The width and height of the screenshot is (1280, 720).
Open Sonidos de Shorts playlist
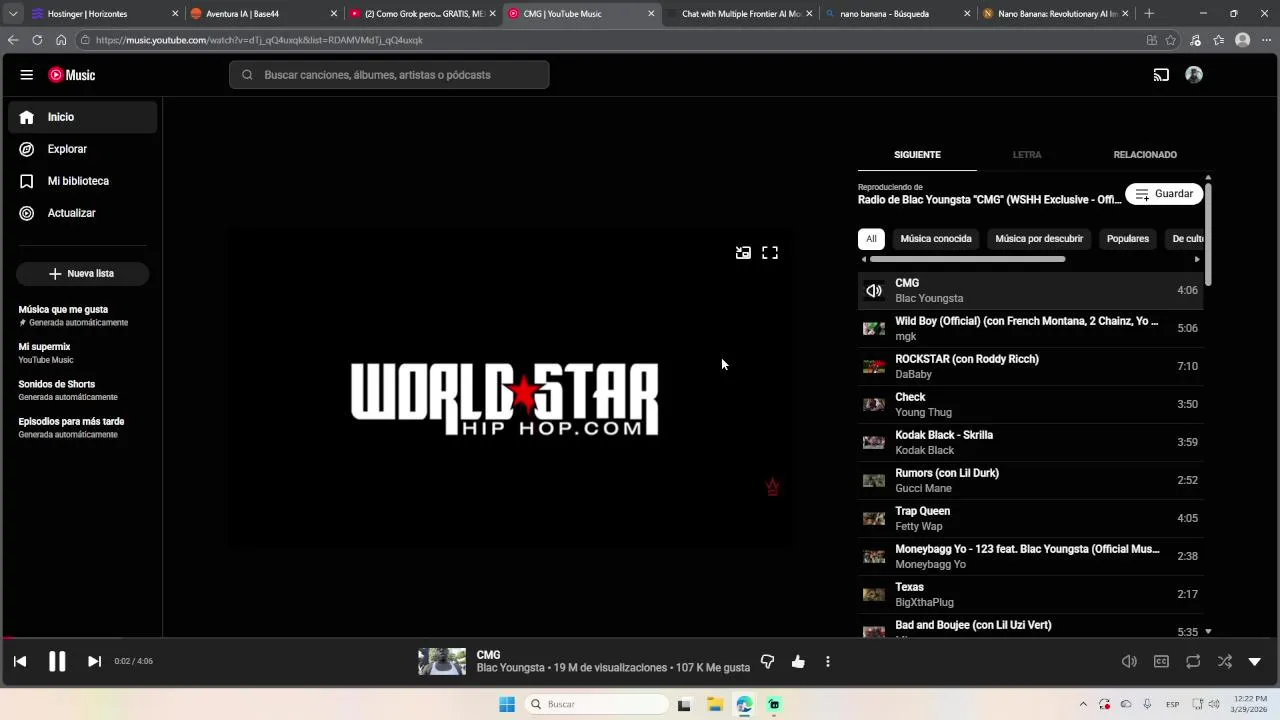tap(80, 390)
